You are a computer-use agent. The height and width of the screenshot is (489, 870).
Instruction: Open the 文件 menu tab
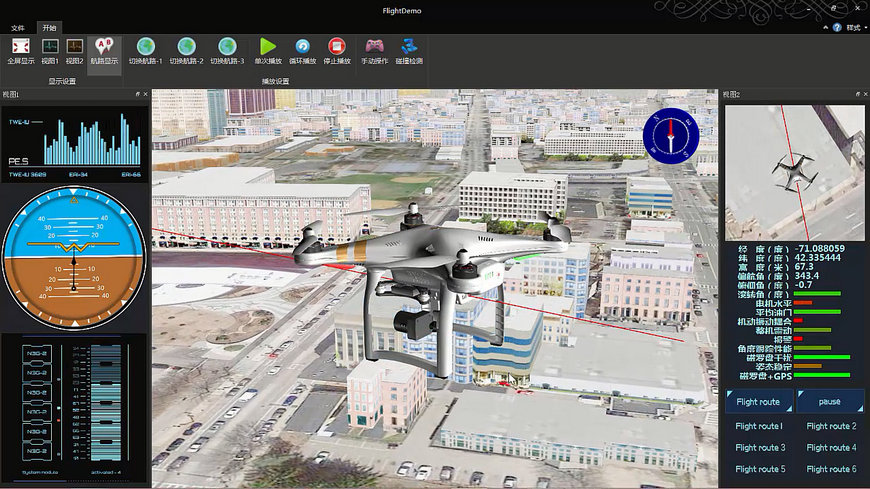pos(18,28)
